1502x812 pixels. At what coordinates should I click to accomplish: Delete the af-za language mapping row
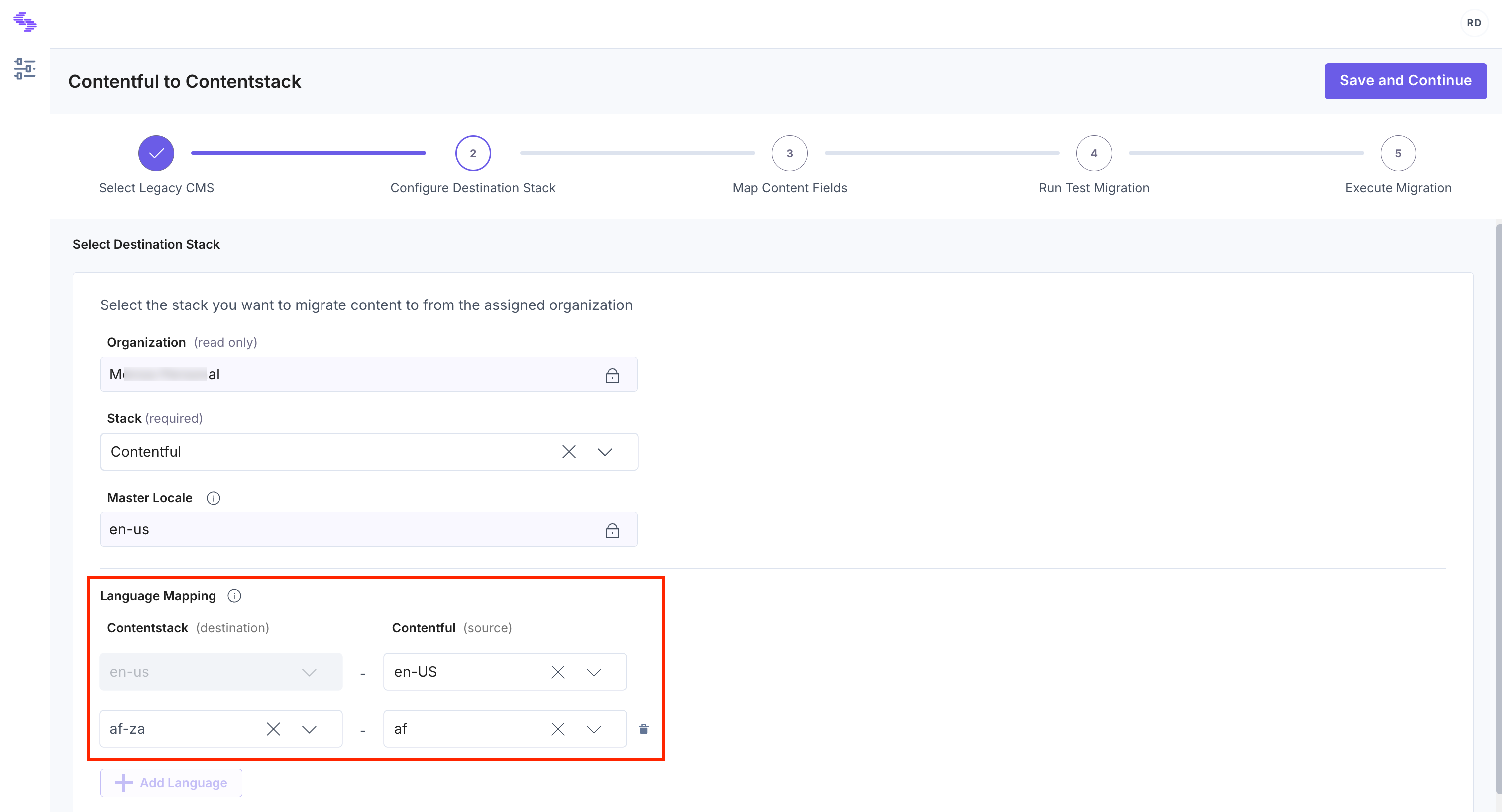click(644, 729)
